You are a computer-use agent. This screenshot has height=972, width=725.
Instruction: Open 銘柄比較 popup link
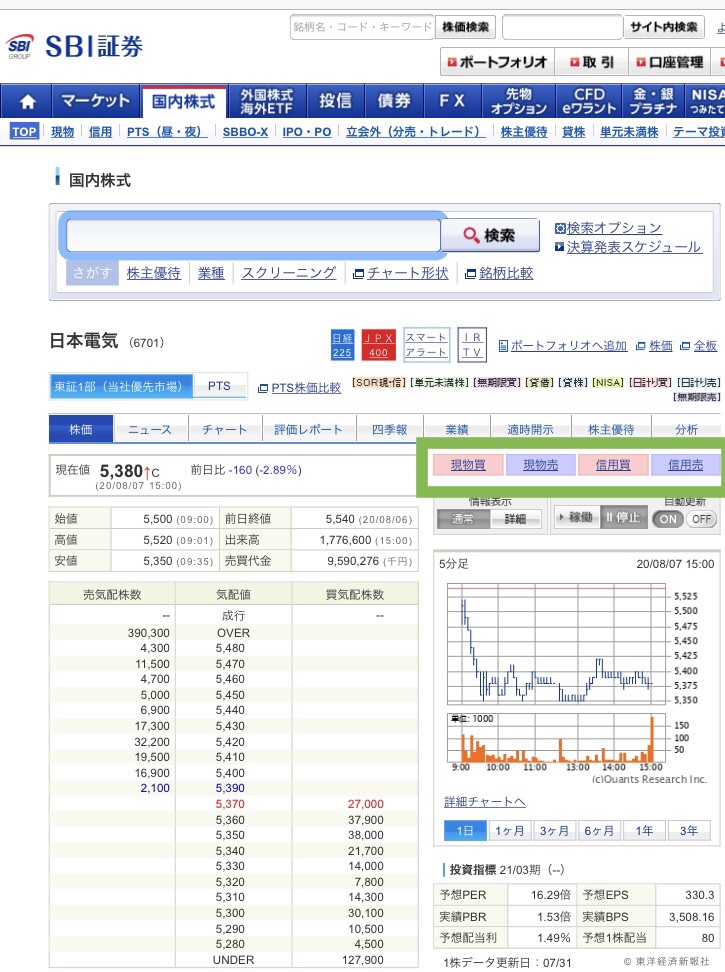[x=499, y=273]
